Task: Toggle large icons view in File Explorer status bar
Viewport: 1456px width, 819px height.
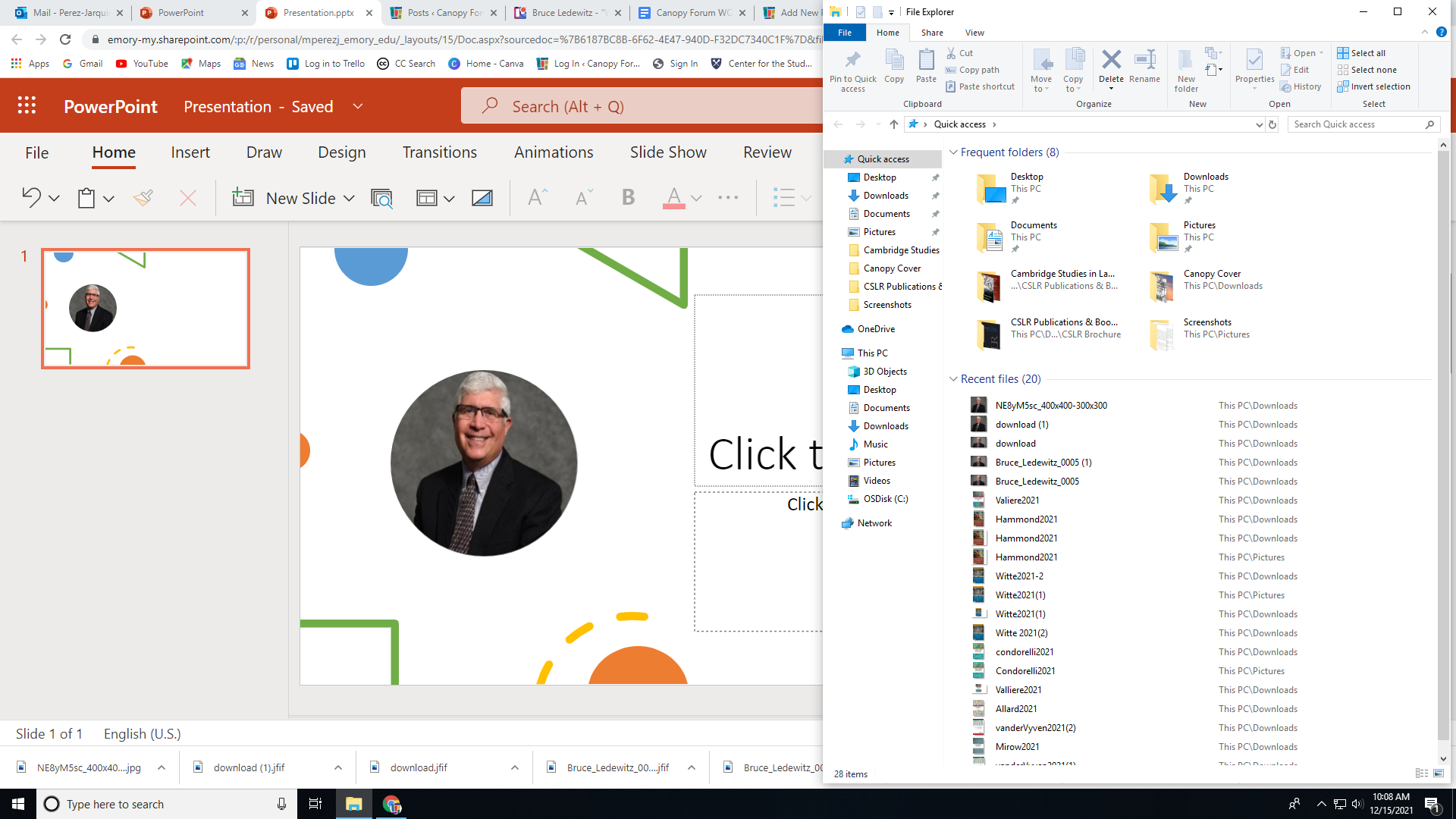Action: (x=1439, y=773)
